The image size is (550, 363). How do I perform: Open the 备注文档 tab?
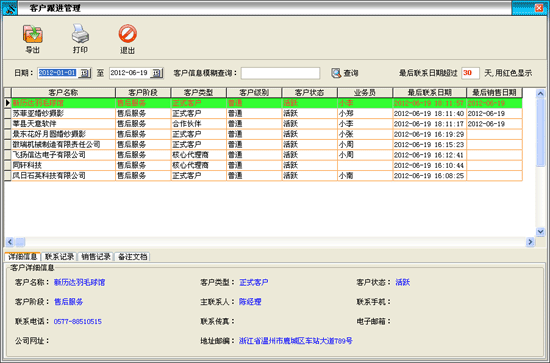pyautogui.click(x=132, y=257)
